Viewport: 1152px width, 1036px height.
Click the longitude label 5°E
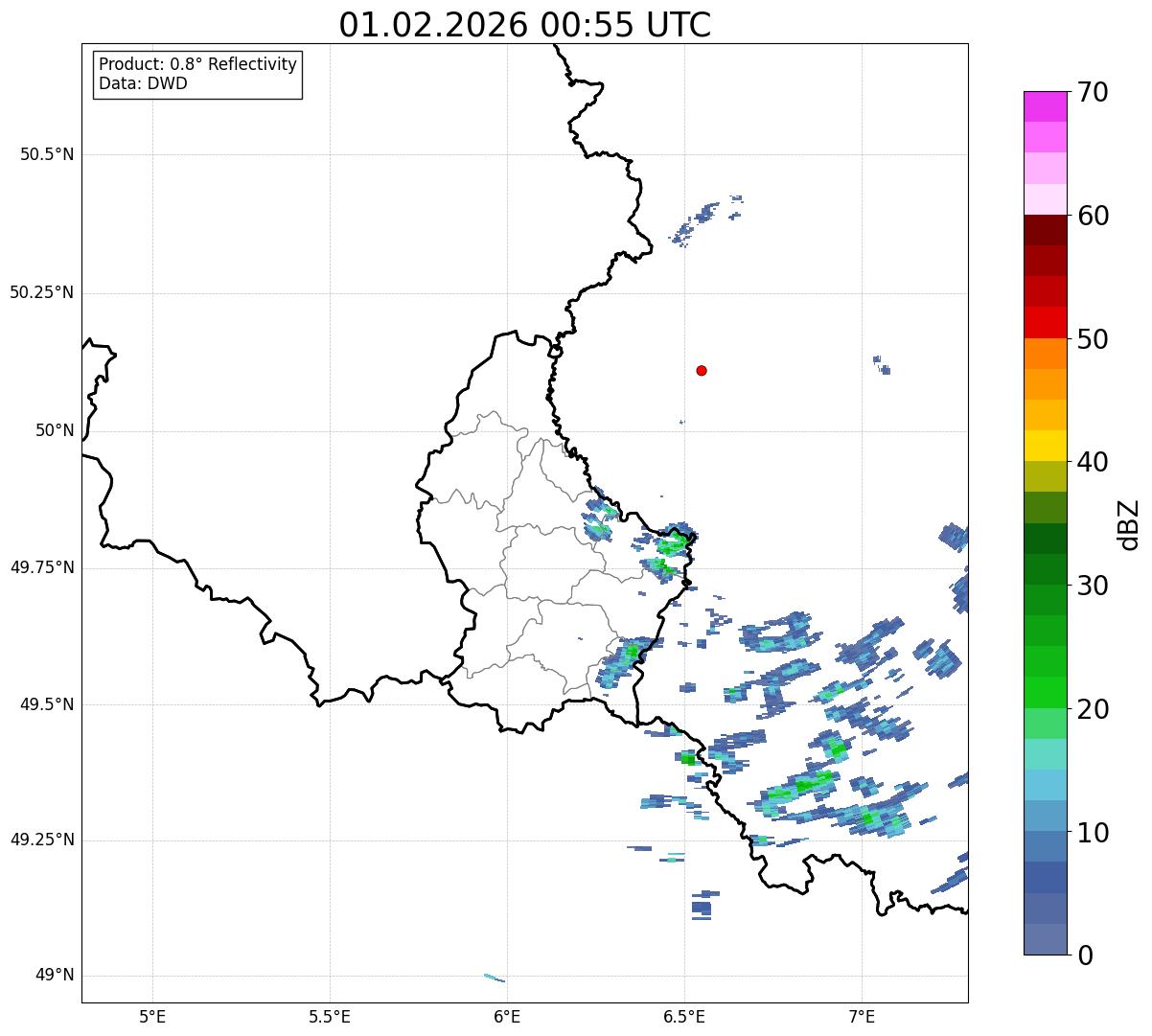click(152, 1017)
